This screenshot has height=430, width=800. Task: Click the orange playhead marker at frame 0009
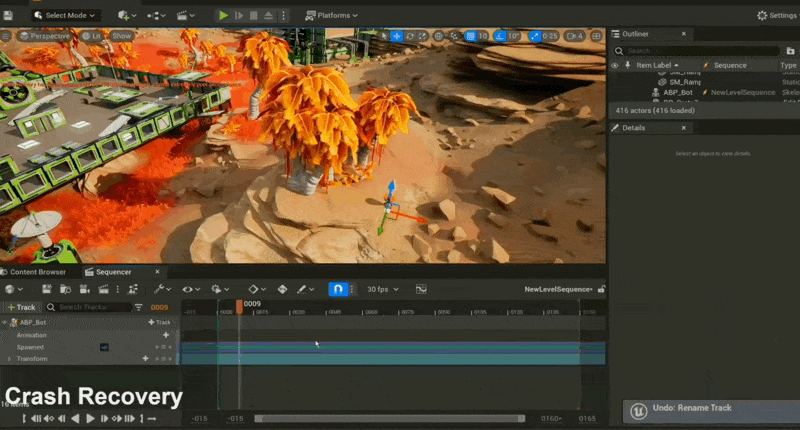click(x=239, y=305)
